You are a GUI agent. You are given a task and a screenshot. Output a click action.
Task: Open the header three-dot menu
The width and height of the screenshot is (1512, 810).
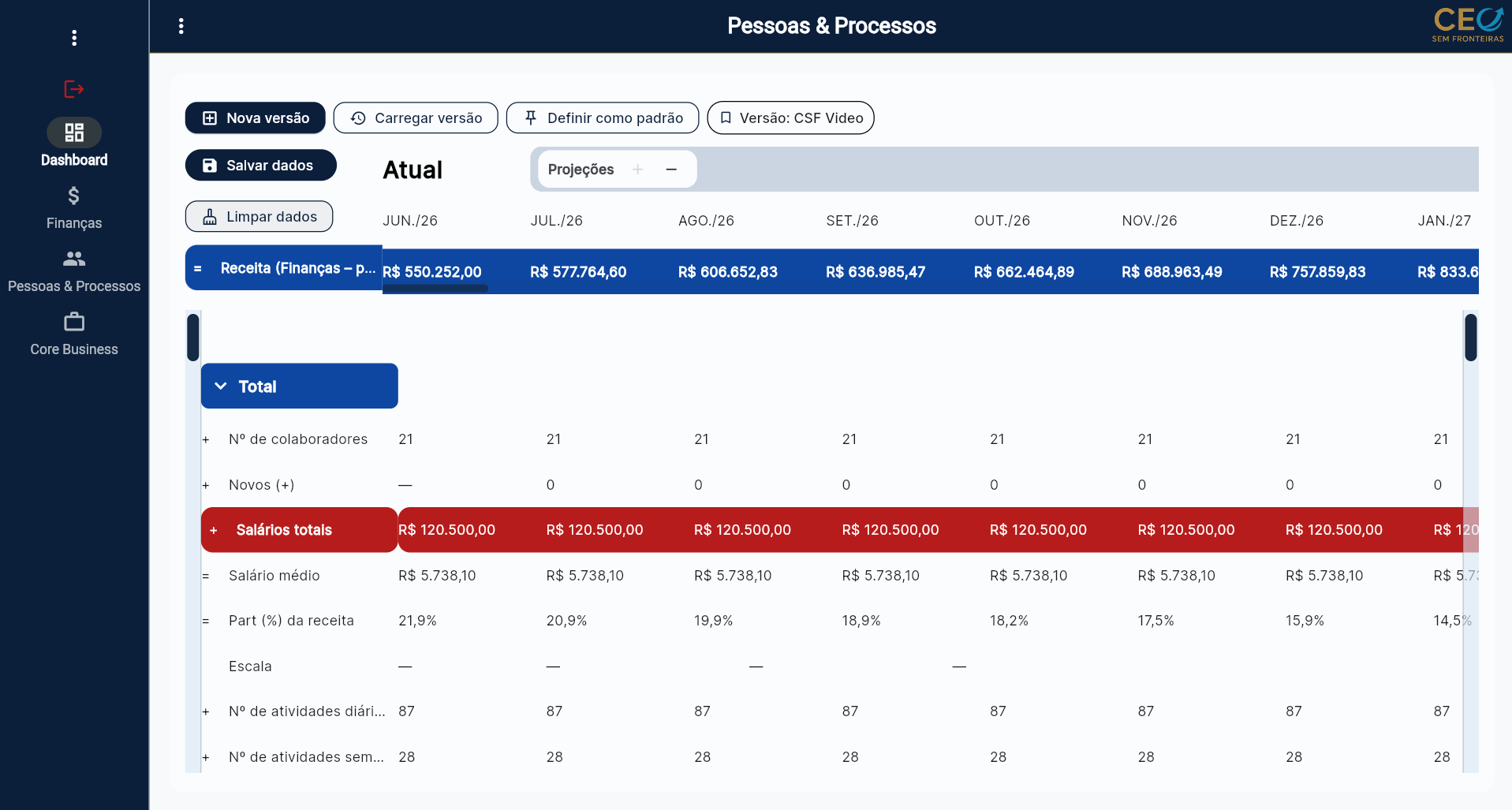coord(181,26)
